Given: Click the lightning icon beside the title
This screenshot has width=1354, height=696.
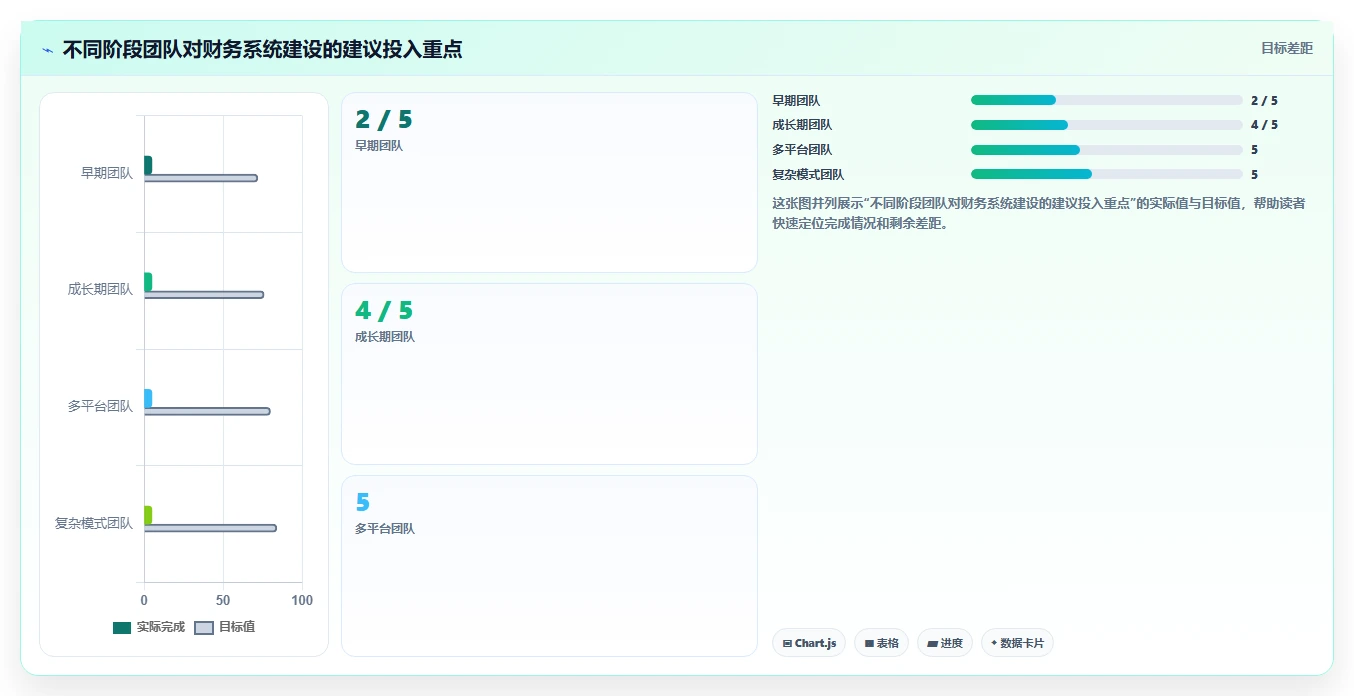Looking at the screenshot, I should pos(47,50).
